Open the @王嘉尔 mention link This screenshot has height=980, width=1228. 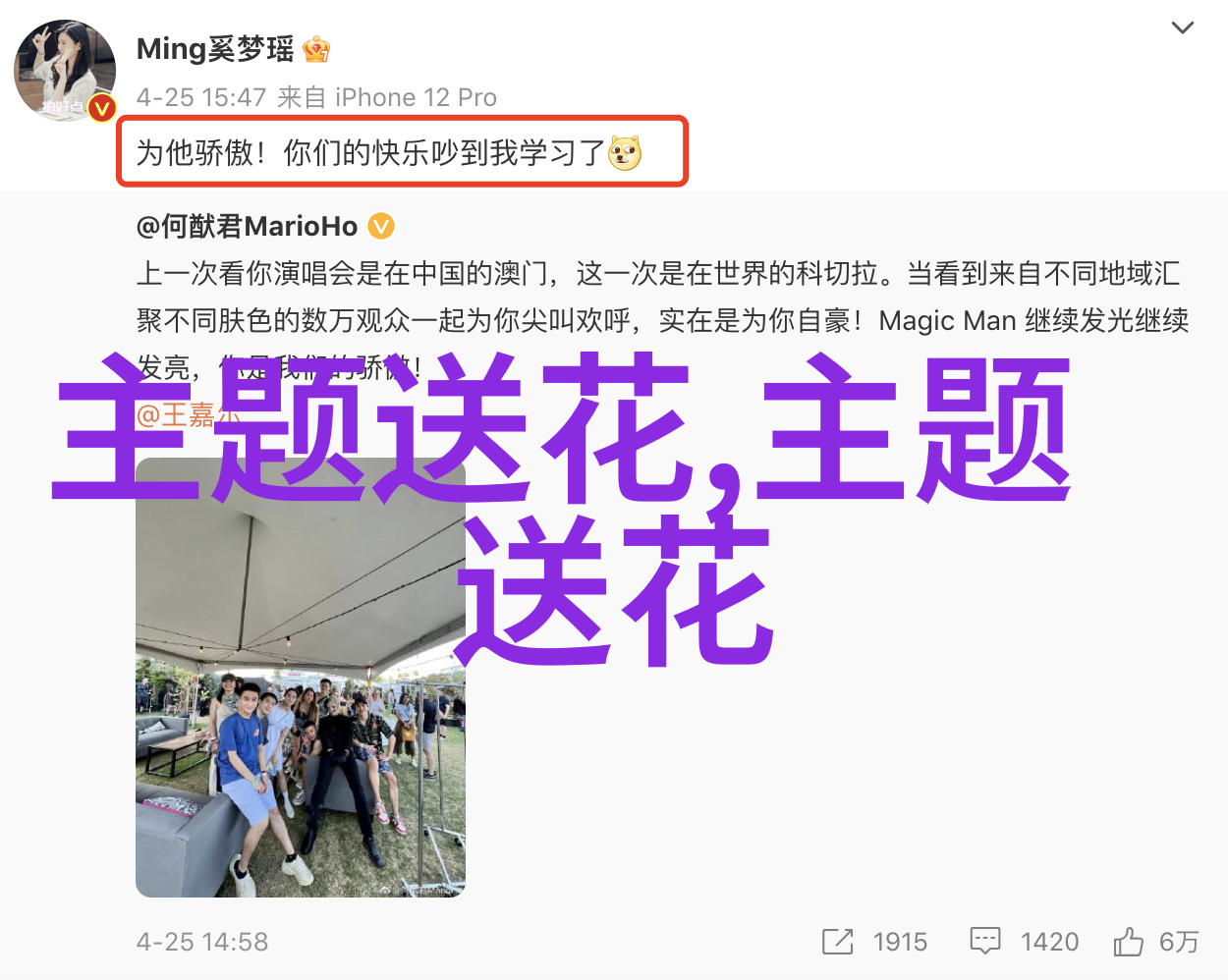188,414
